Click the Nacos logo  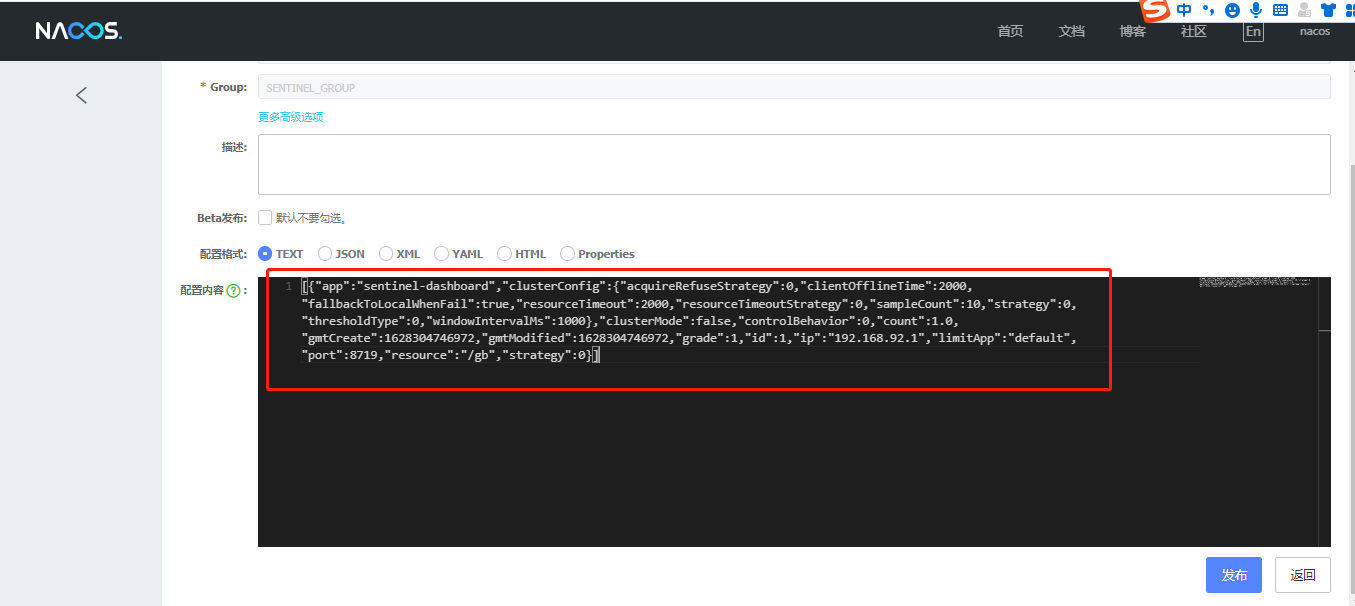coord(79,31)
